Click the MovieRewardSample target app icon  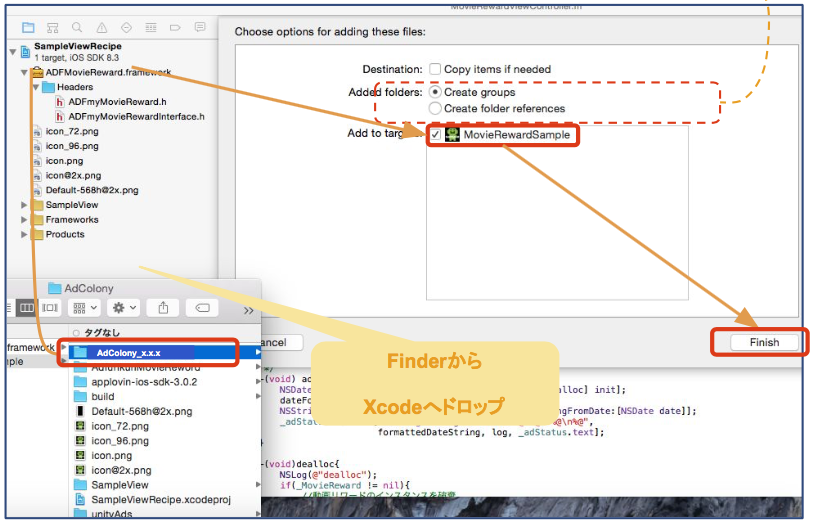[x=453, y=135]
